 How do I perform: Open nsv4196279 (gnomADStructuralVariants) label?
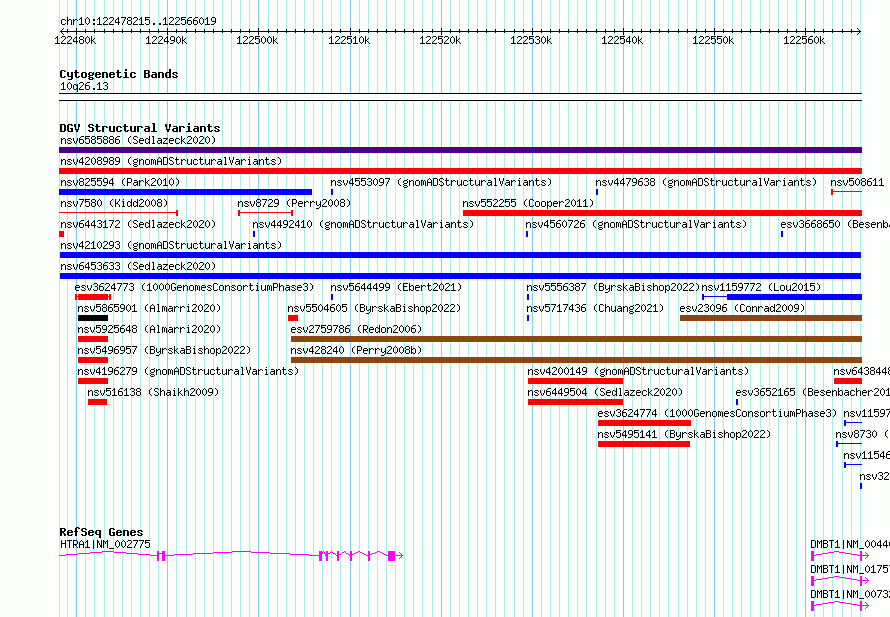[x=188, y=371]
